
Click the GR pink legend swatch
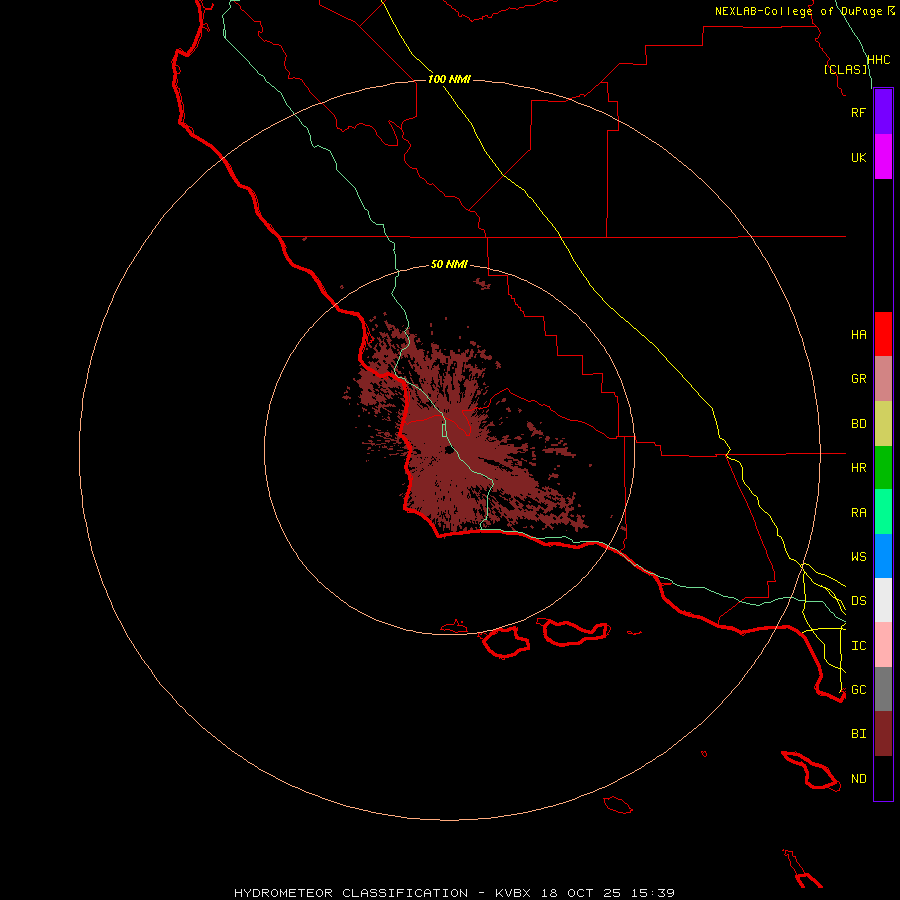point(883,379)
